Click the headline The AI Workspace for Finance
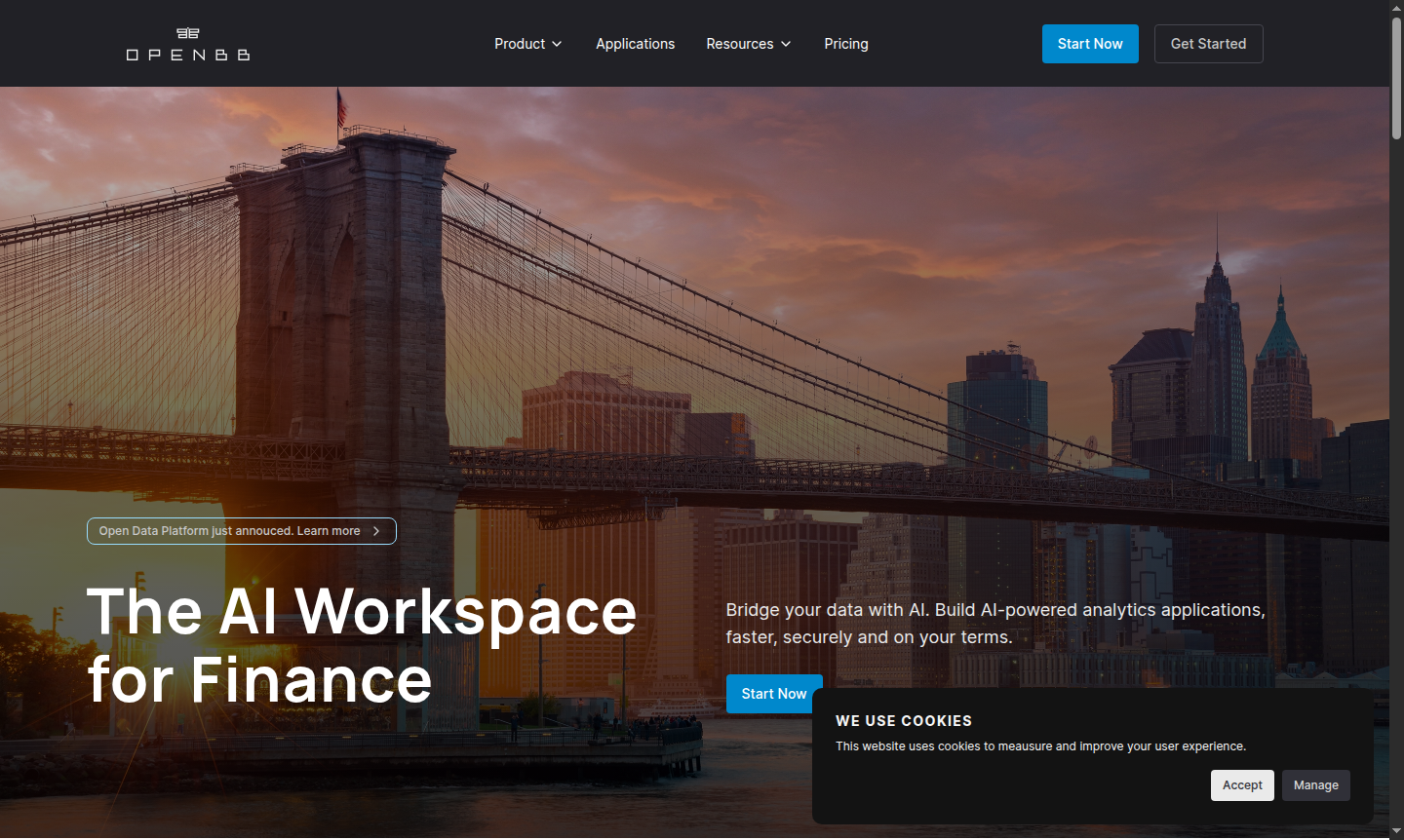The image size is (1404, 840). click(x=361, y=645)
